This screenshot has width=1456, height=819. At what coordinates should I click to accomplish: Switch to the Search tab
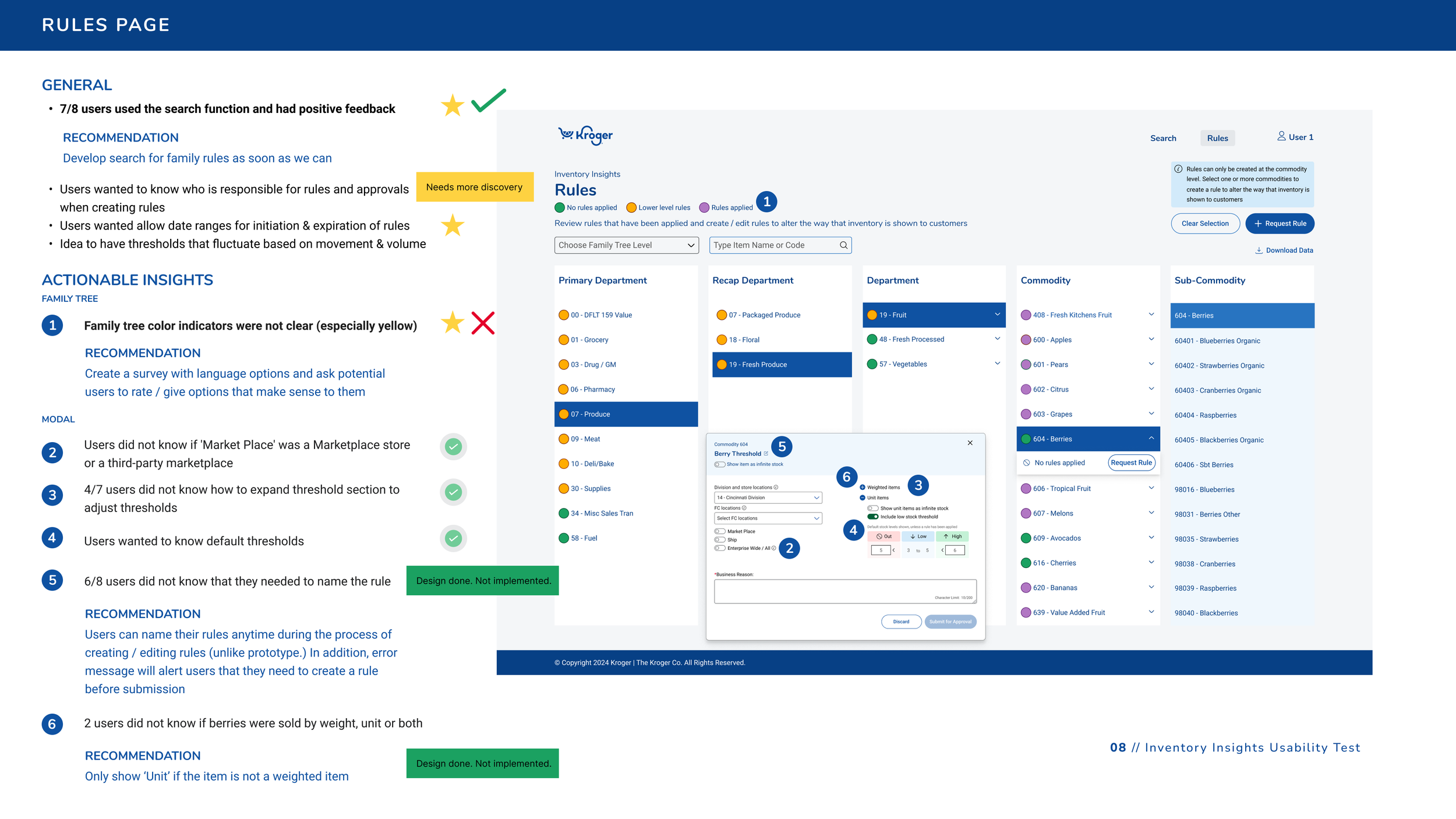click(x=1163, y=138)
